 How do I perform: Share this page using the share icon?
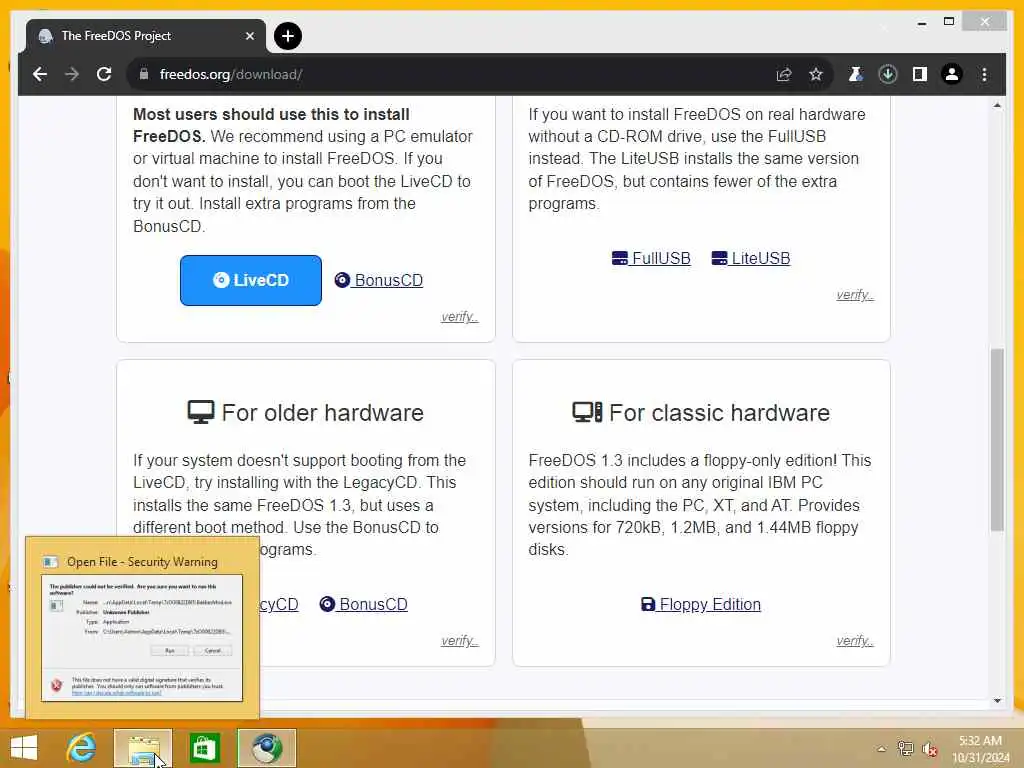[784, 74]
